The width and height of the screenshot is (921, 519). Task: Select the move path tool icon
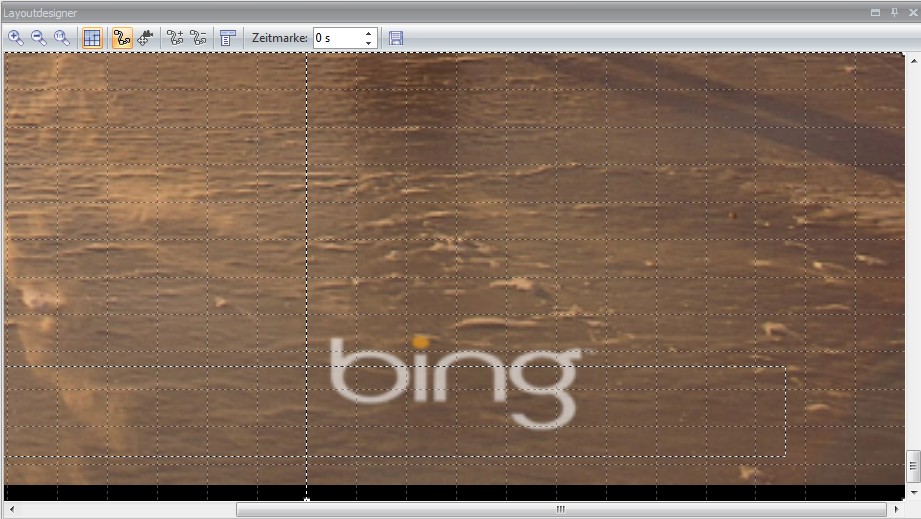point(145,38)
